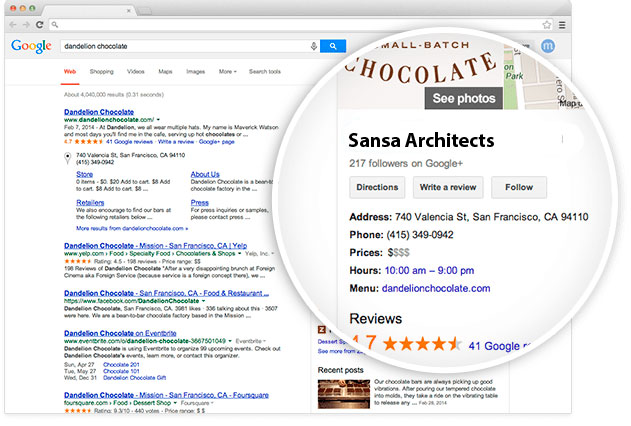Click More results from dandelionchocolate.com
Screen dimensions: 631x426
[132, 228]
